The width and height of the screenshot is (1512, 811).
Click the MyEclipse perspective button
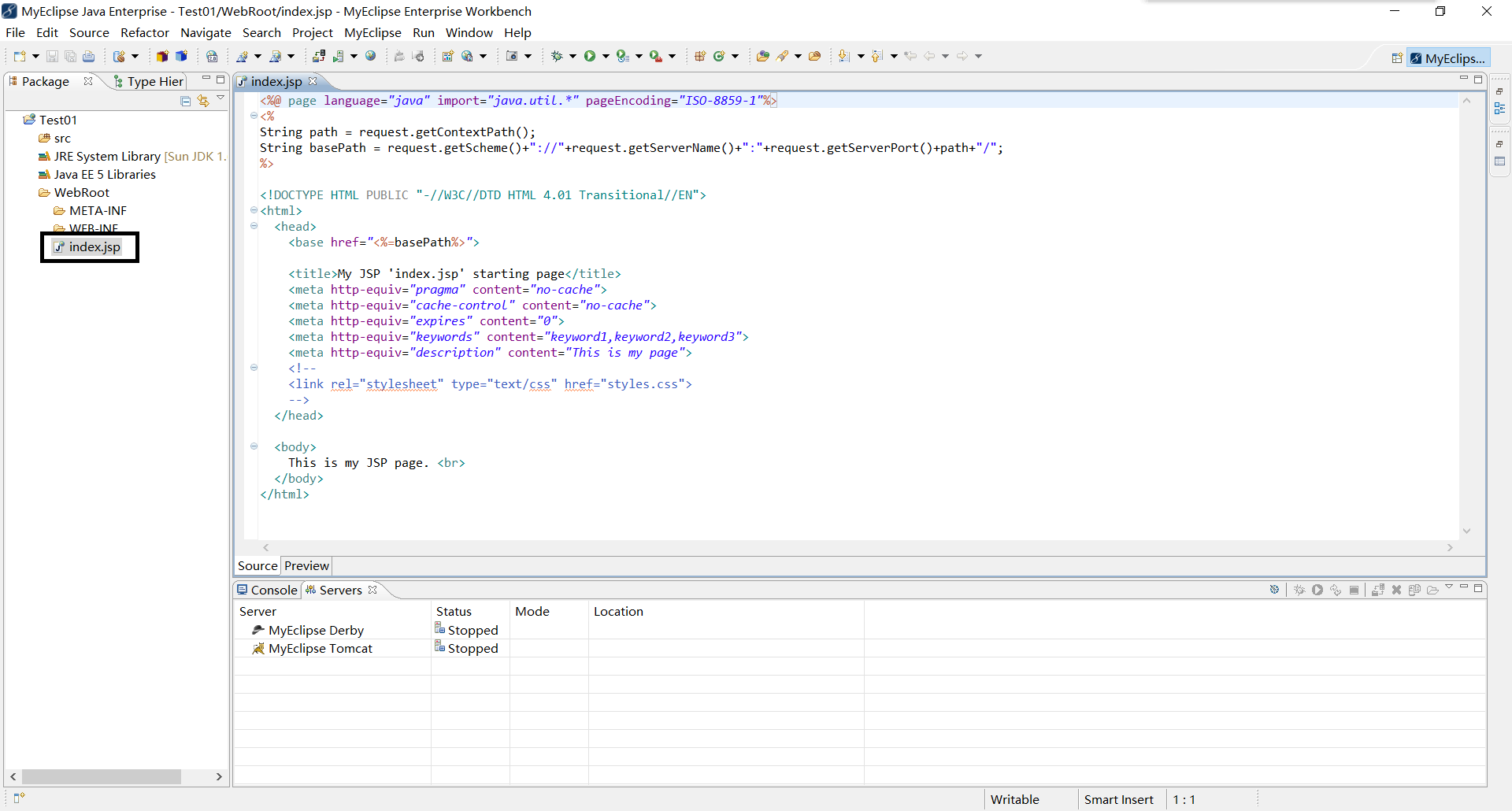point(1448,58)
